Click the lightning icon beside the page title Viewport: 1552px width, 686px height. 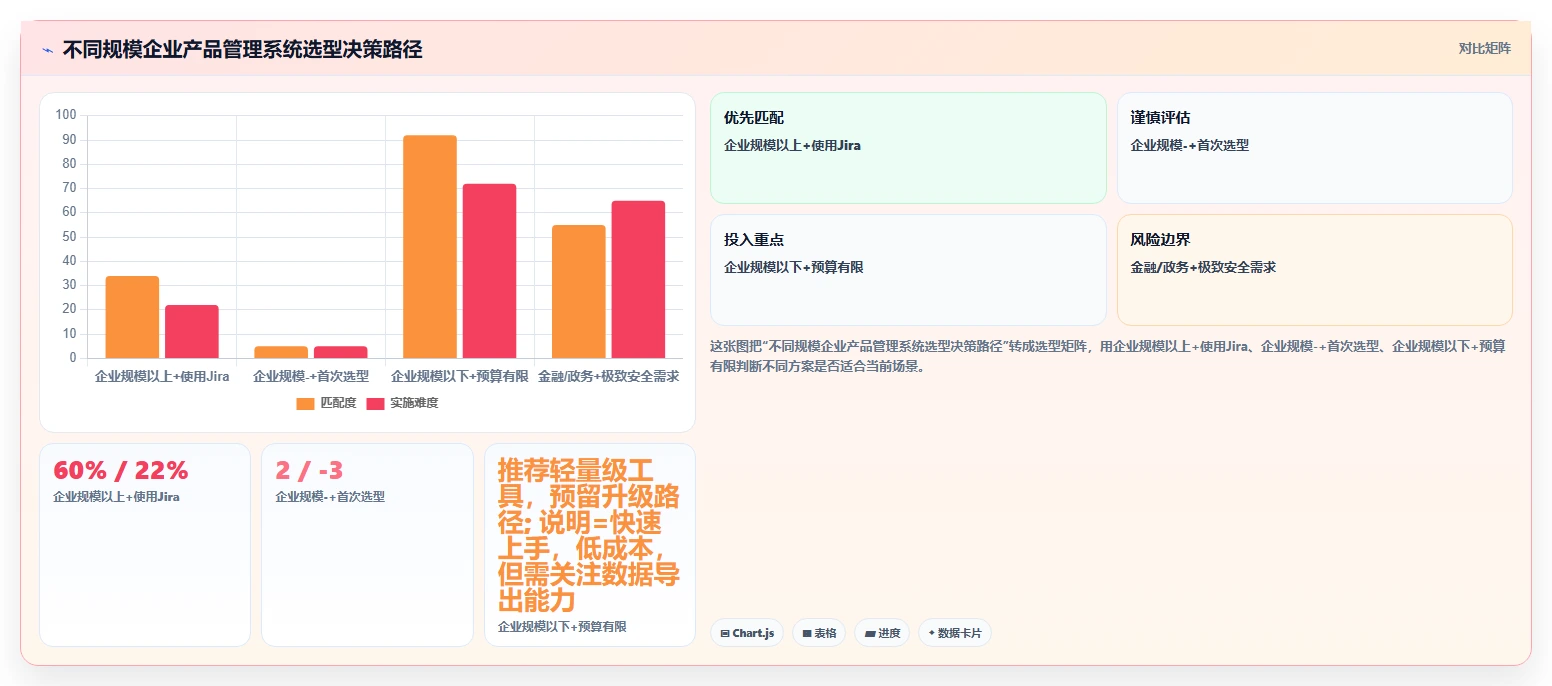47,50
